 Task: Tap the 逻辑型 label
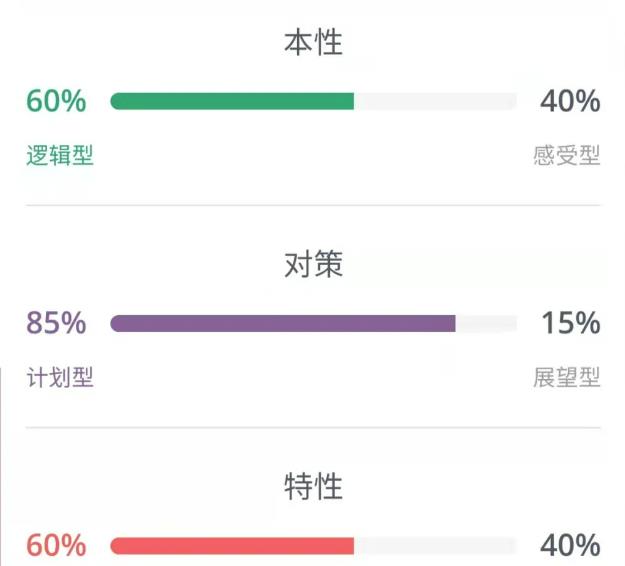60,155
